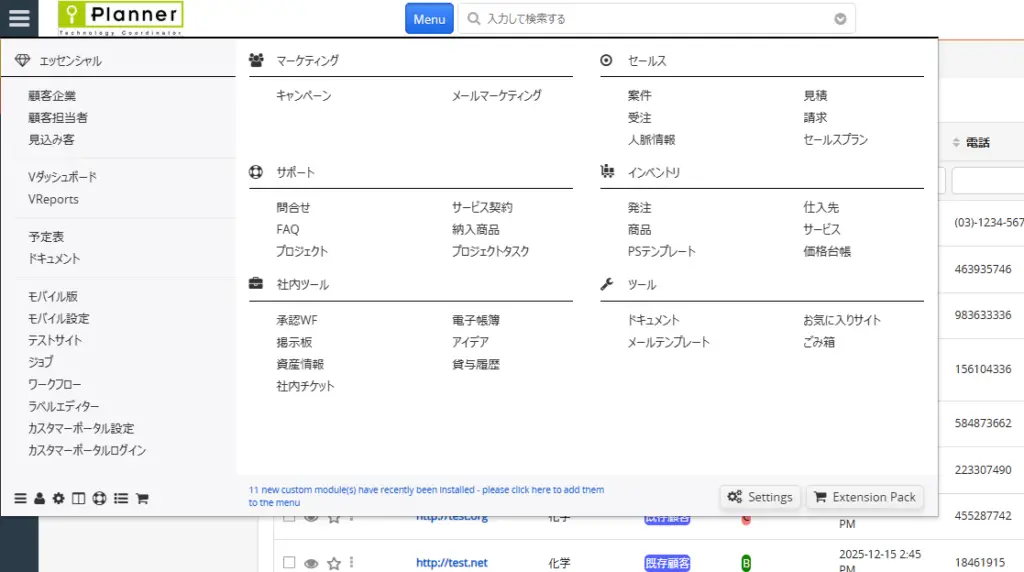Check the checkbox for the test.net row

(289, 563)
